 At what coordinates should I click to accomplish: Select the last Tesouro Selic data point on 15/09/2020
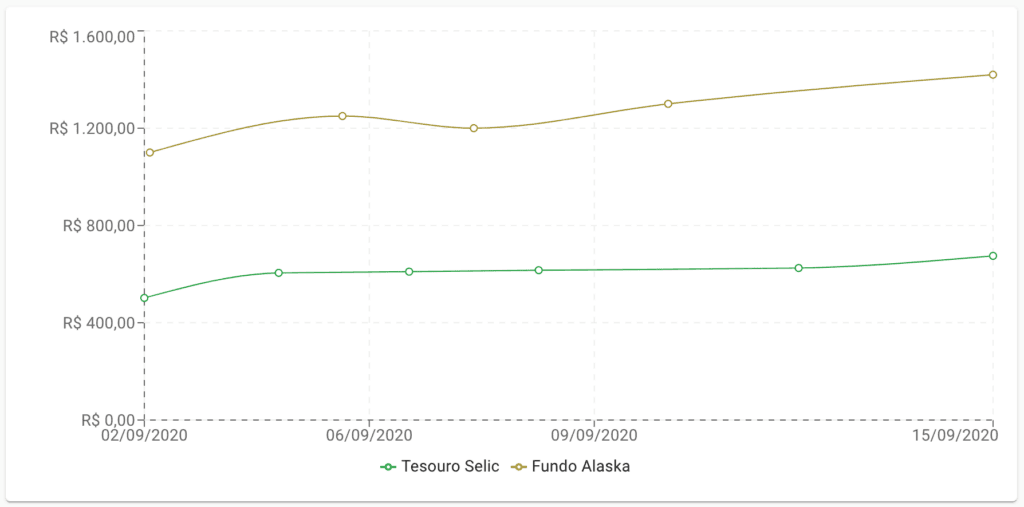tap(993, 255)
